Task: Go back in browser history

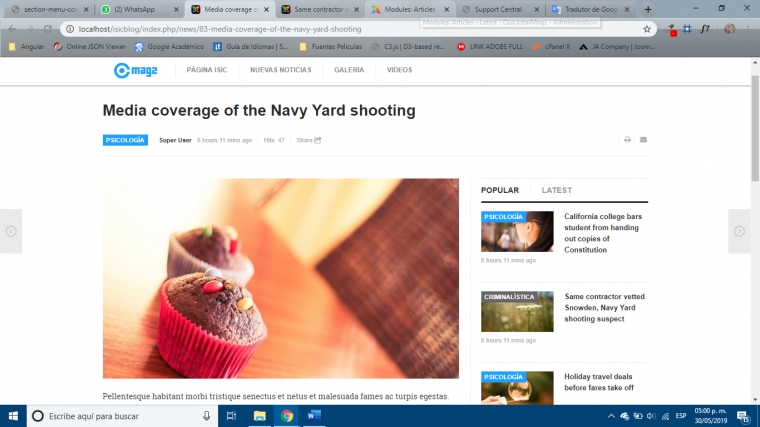Action: coord(12,29)
